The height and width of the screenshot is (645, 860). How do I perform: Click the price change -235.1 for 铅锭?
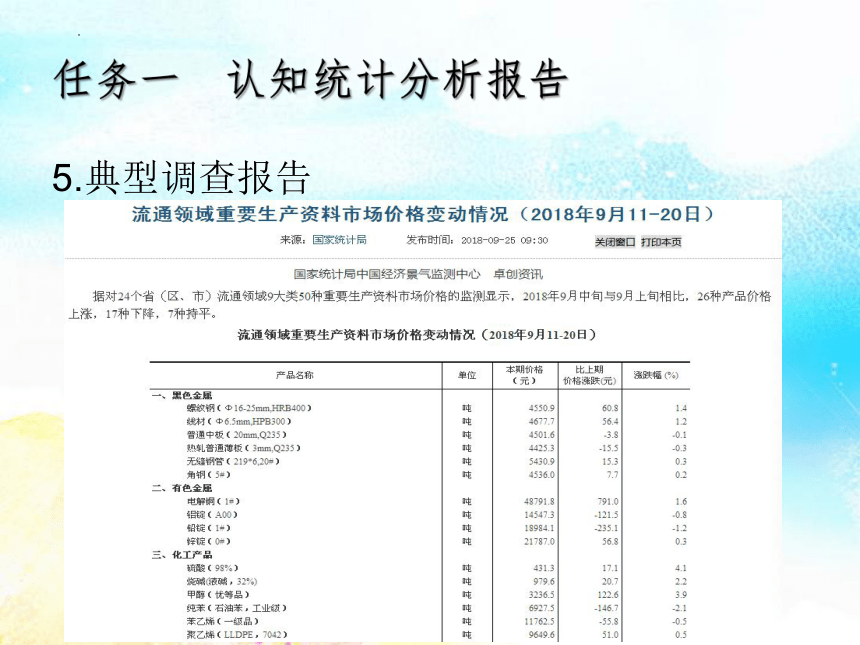[x=606, y=528]
